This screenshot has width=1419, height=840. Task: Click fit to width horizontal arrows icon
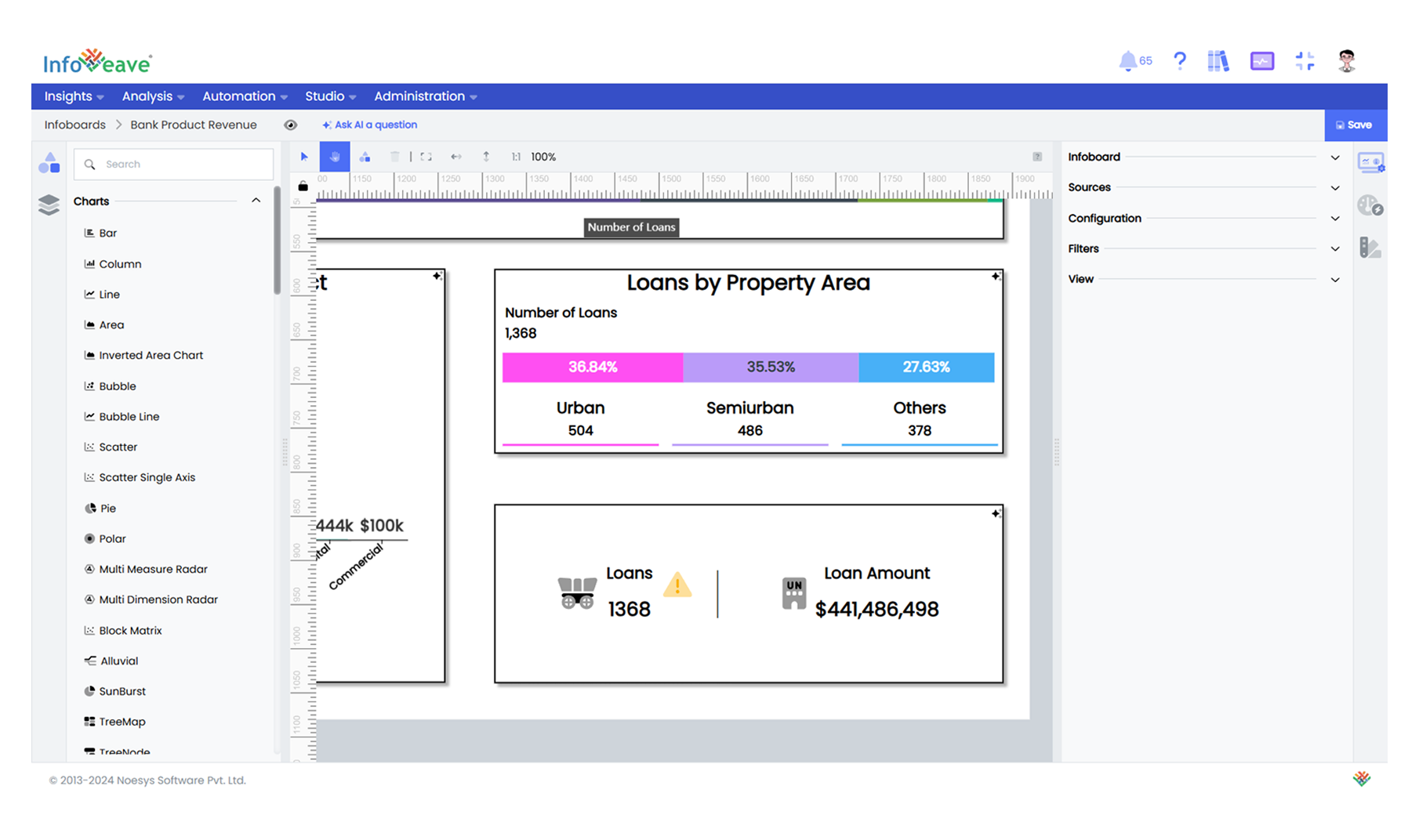(x=455, y=157)
